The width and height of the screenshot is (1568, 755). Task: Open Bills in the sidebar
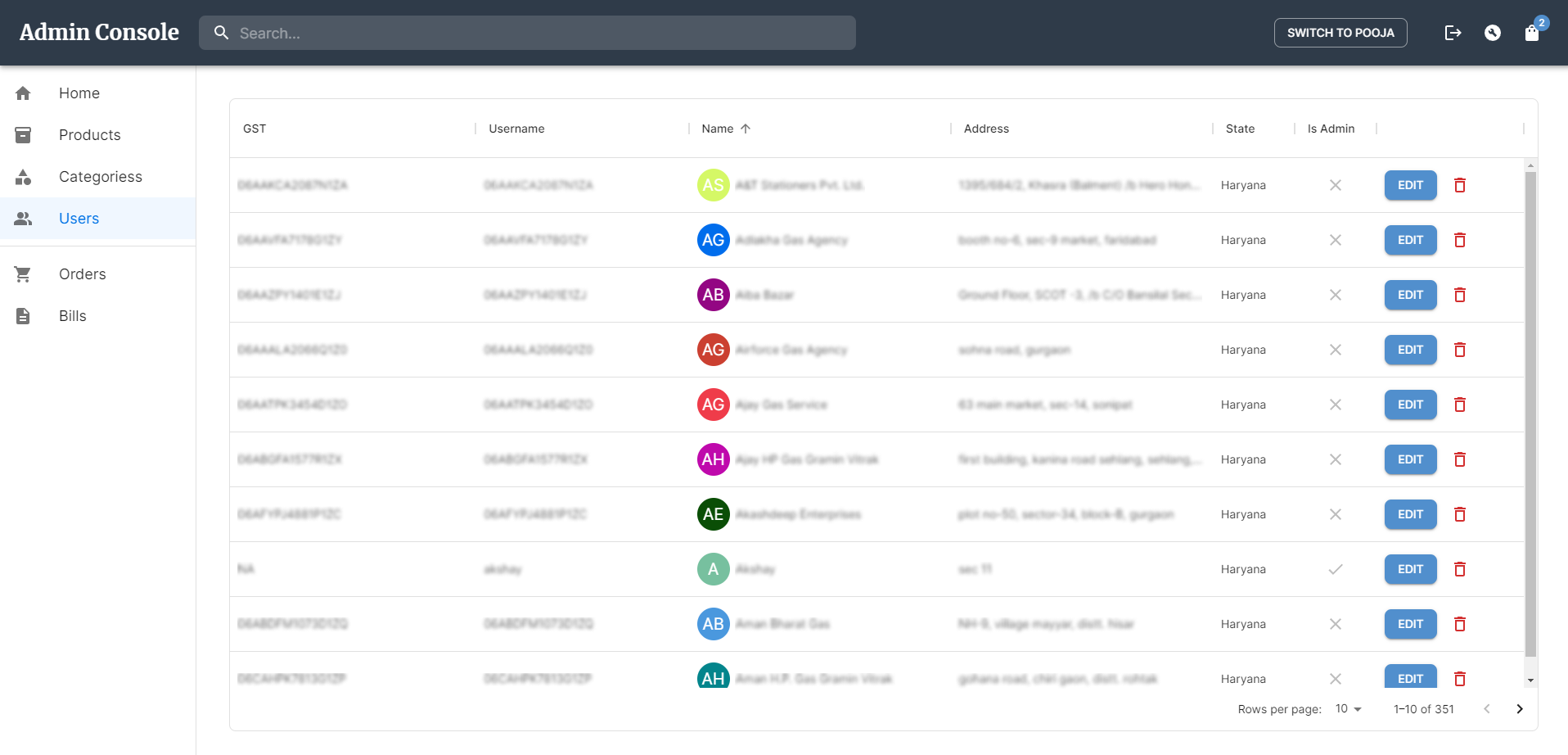(98, 316)
